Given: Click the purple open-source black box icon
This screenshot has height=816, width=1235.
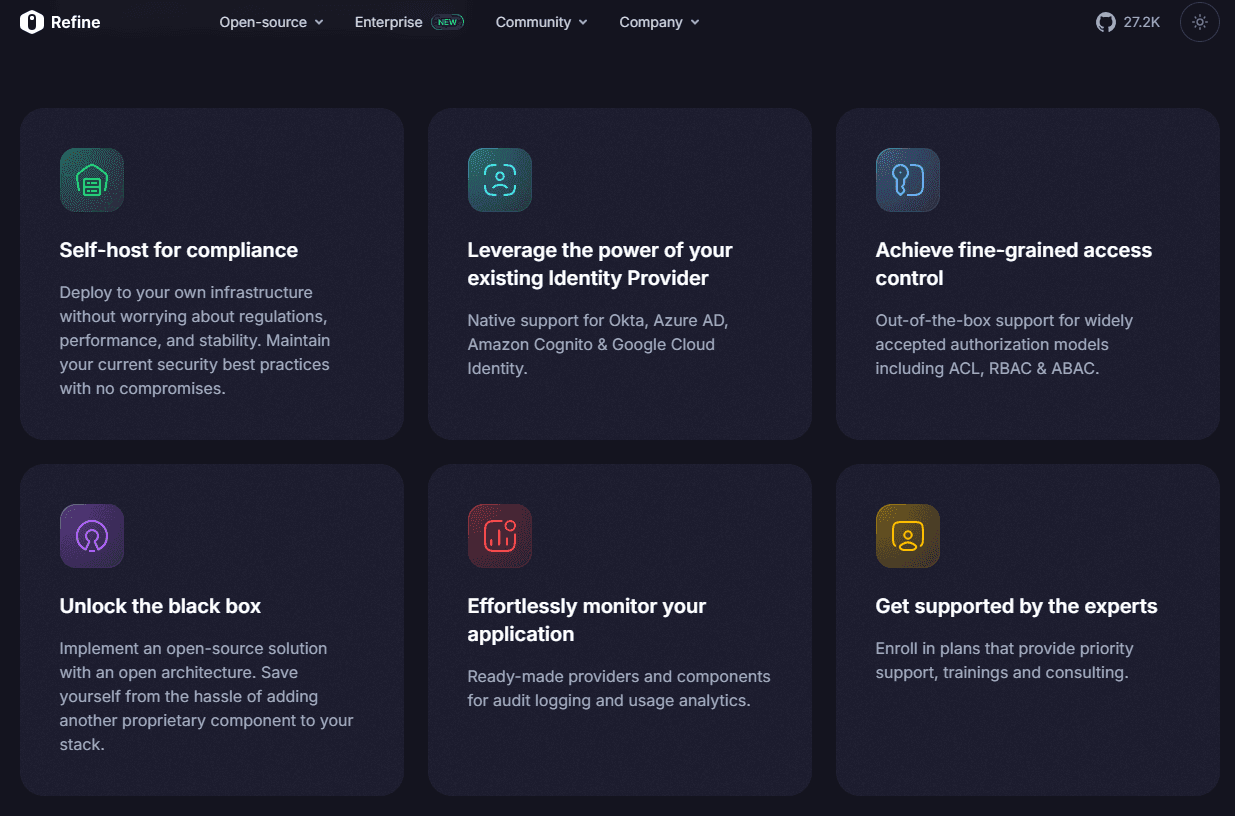Looking at the screenshot, I should [92, 536].
